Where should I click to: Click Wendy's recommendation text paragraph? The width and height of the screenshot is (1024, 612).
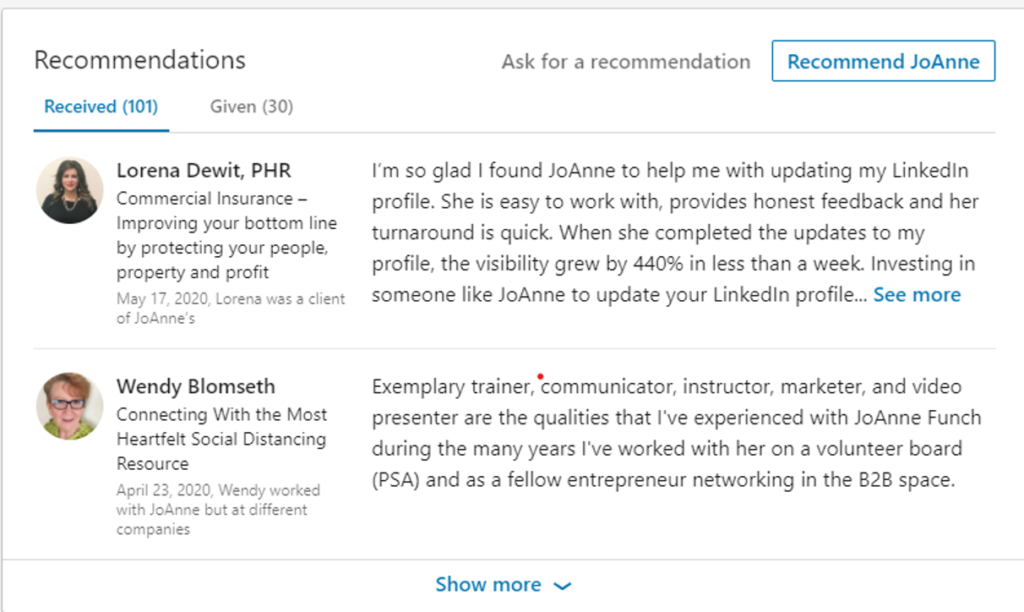tap(676, 433)
